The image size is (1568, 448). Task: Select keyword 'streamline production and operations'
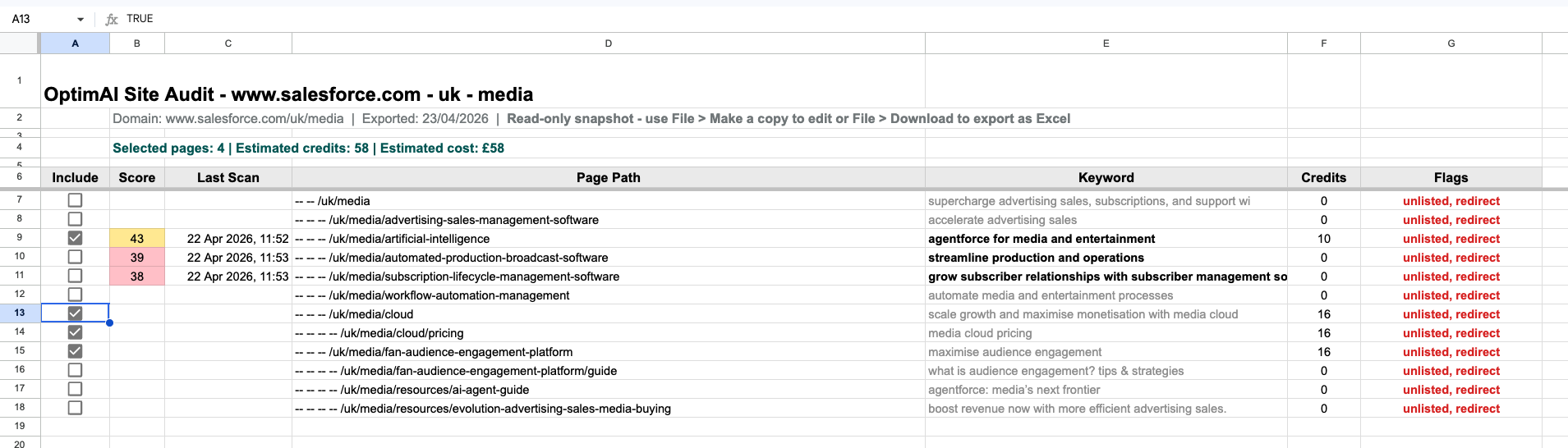point(1106,257)
